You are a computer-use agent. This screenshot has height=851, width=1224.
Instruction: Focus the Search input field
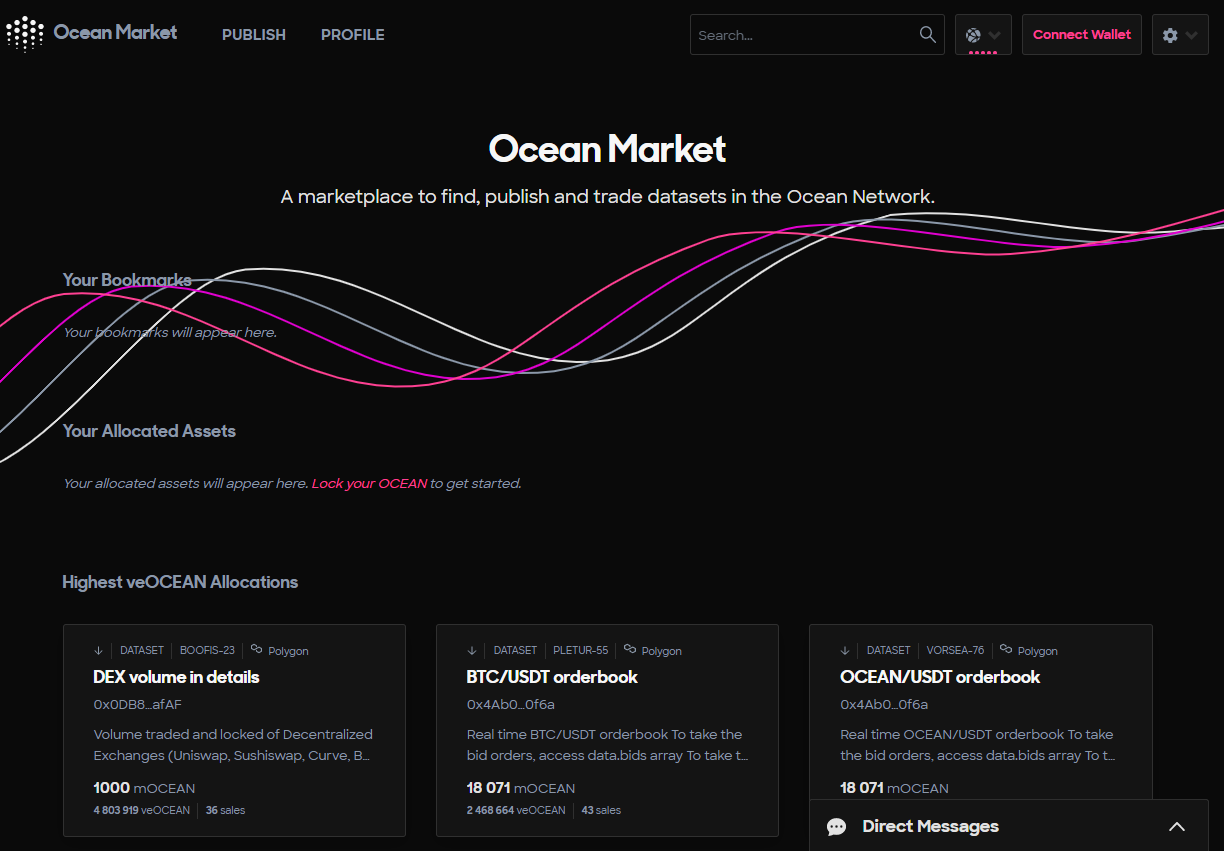(x=805, y=35)
